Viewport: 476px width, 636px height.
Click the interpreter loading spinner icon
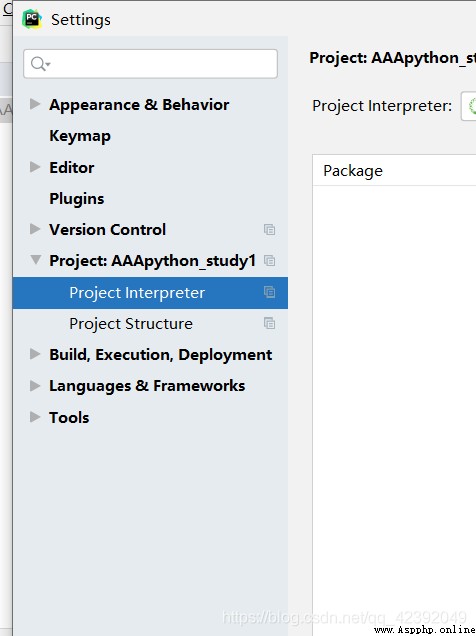click(x=472, y=106)
